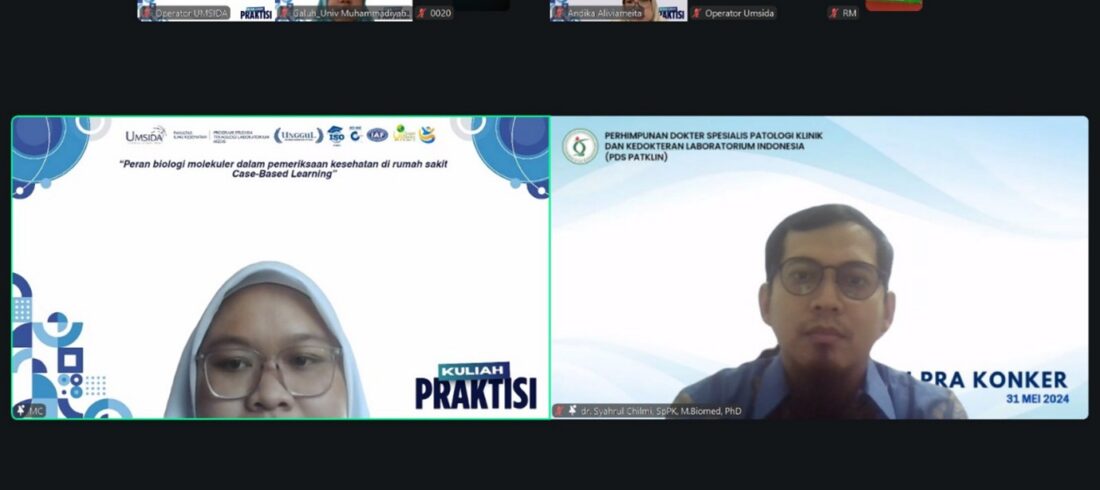Viewport: 1100px width, 490px height.
Task: Click the muted mic icon on Operator UMSIDA's first thumbnail
Action: point(146,13)
